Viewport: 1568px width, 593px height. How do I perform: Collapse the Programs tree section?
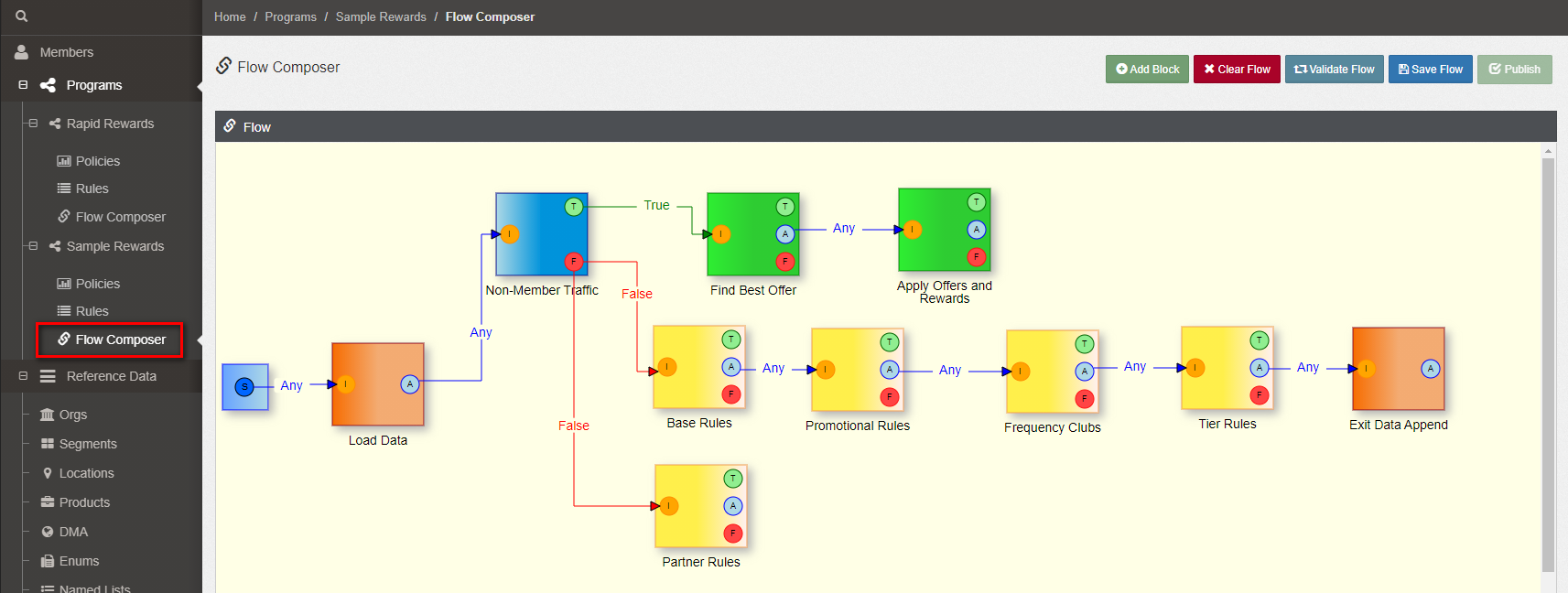pos(23,85)
